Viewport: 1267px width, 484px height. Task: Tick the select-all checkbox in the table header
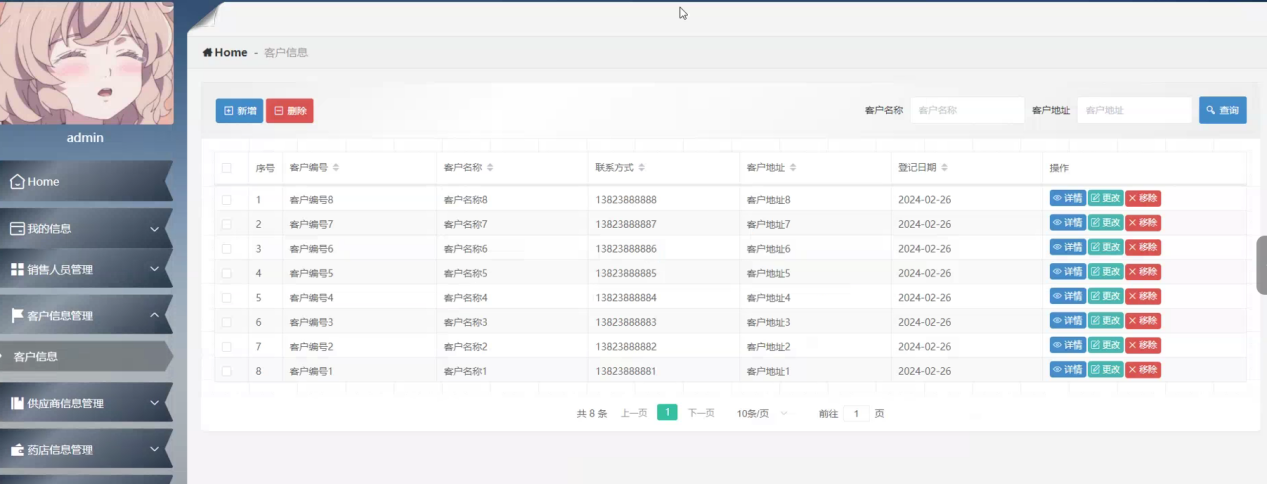[227, 168]
